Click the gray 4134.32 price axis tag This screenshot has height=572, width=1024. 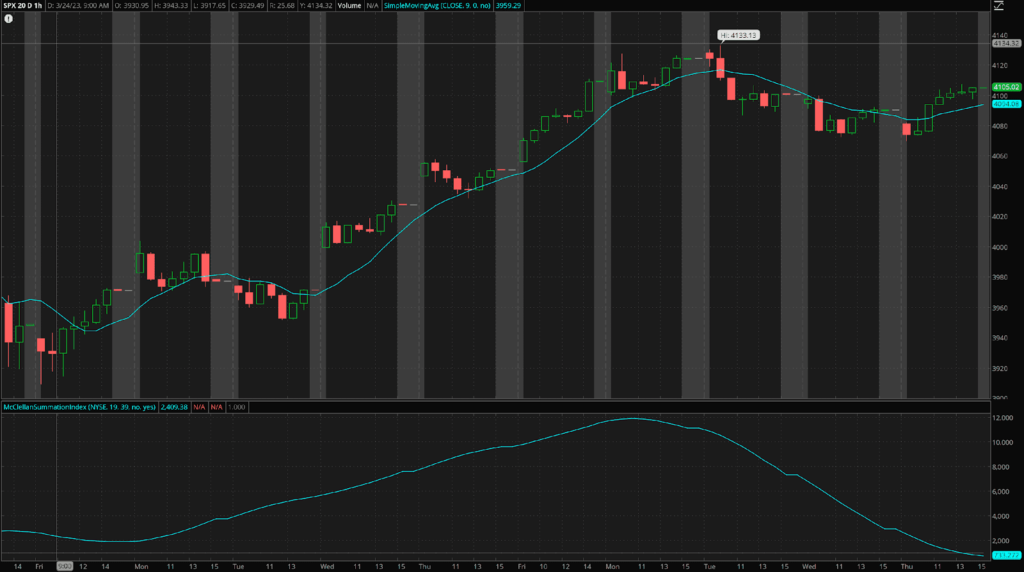point(1006,43)
